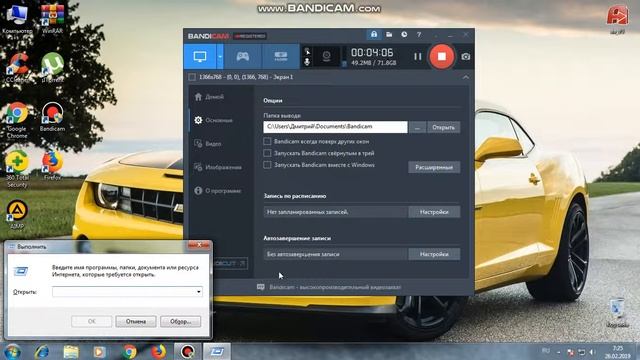640x360 pixels.
Task: Open Компьютер desktop icon
Action: (16, 18)
